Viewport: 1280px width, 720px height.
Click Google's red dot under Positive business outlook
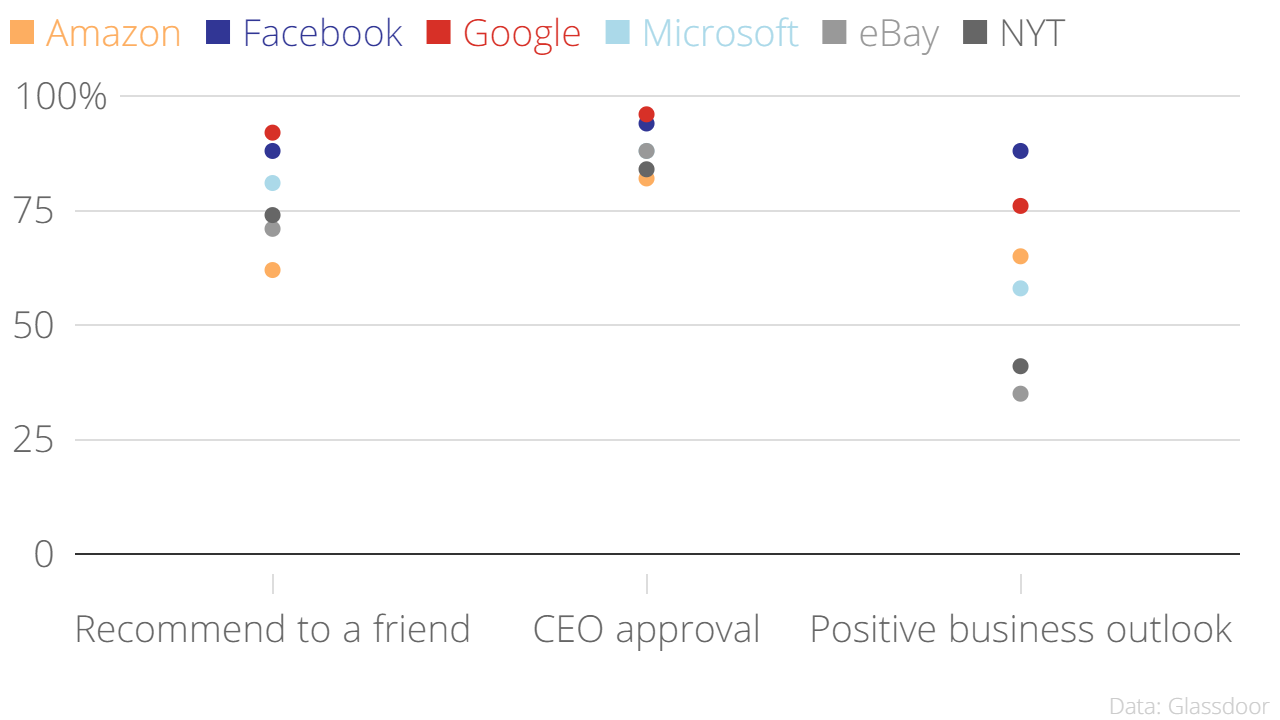(x=1020, y=206)
